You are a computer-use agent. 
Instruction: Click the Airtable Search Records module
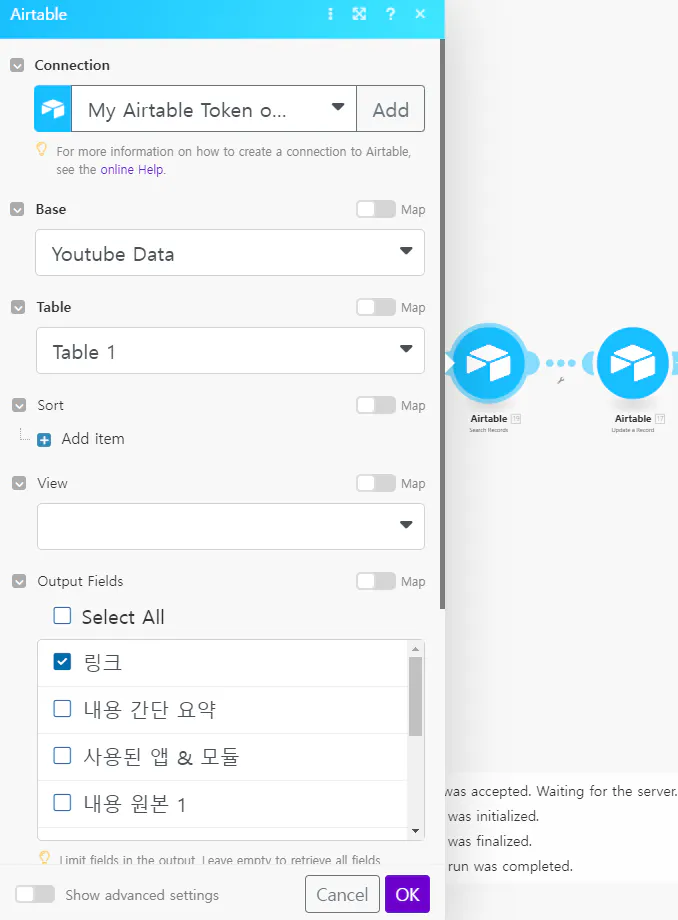[x=489, y=364]
